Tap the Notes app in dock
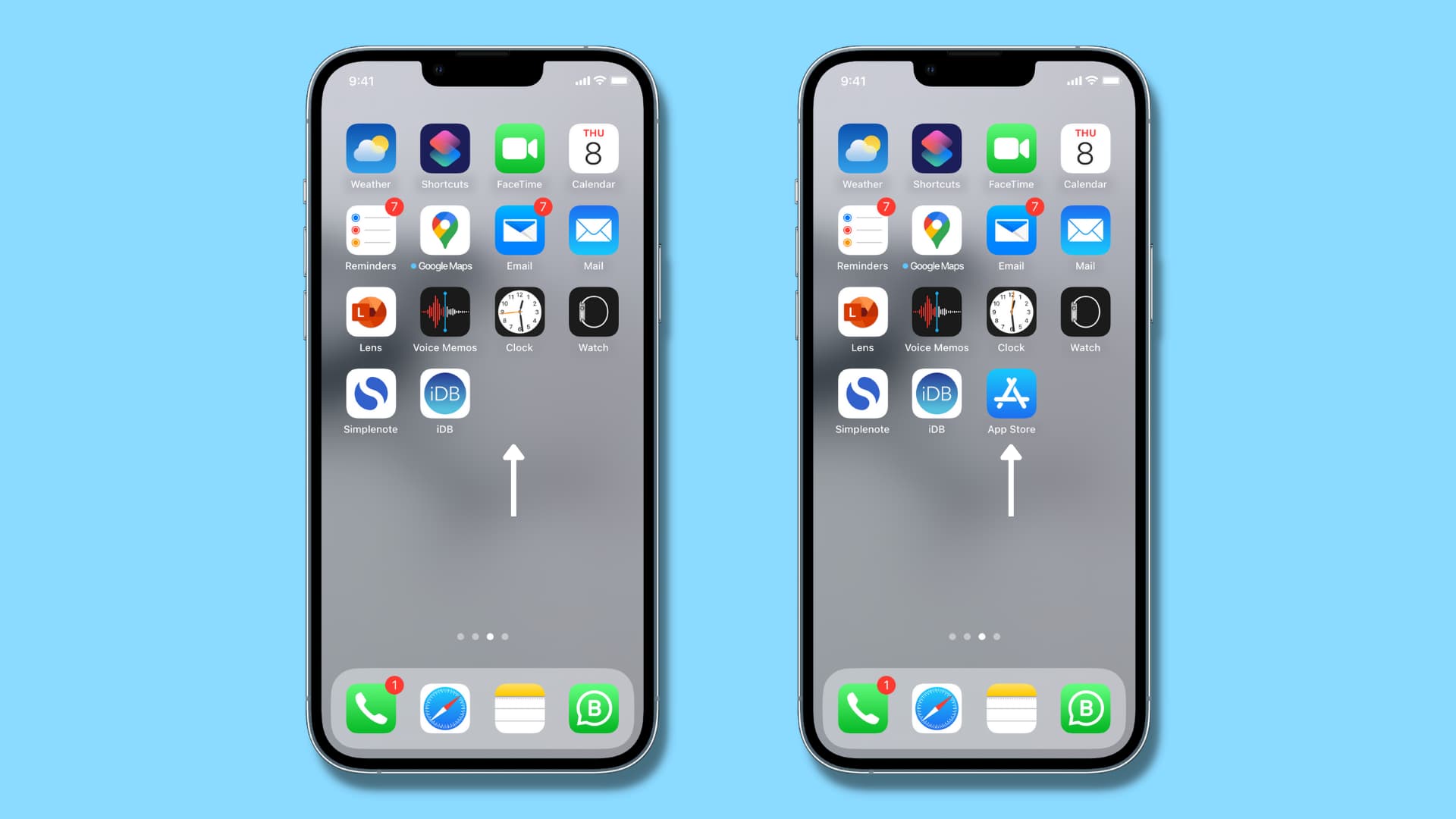 click(520, 708)
